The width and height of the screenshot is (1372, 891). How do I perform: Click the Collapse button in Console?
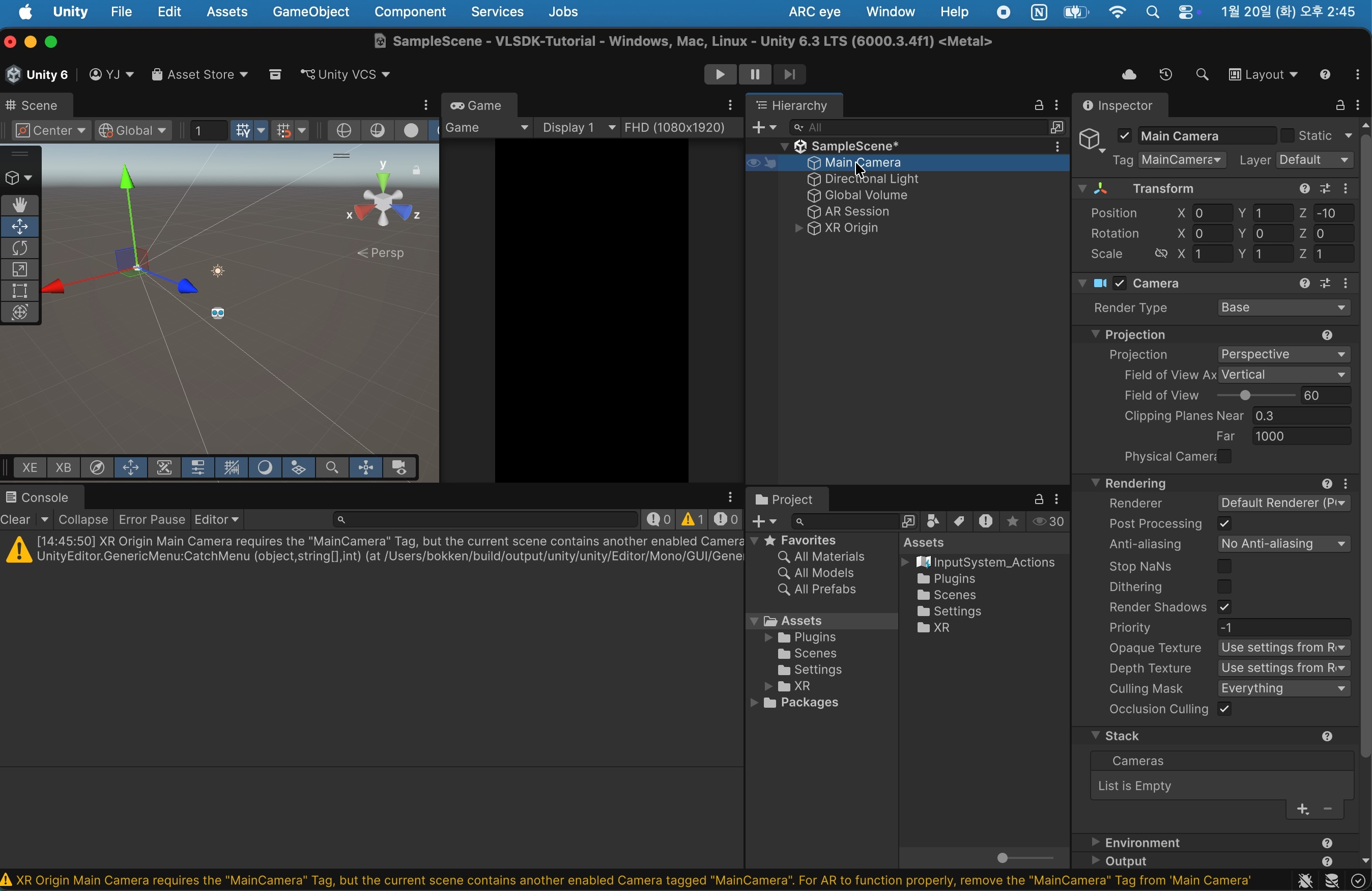point(83,520)
